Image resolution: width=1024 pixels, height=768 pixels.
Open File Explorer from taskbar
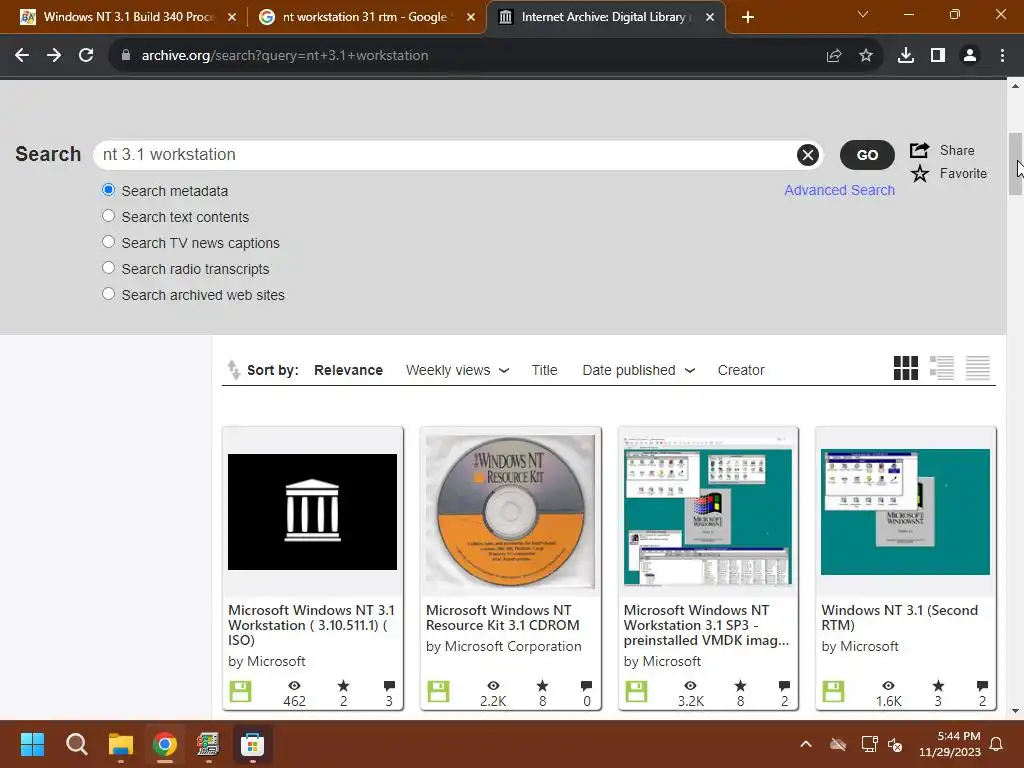(x=121, y=744)
